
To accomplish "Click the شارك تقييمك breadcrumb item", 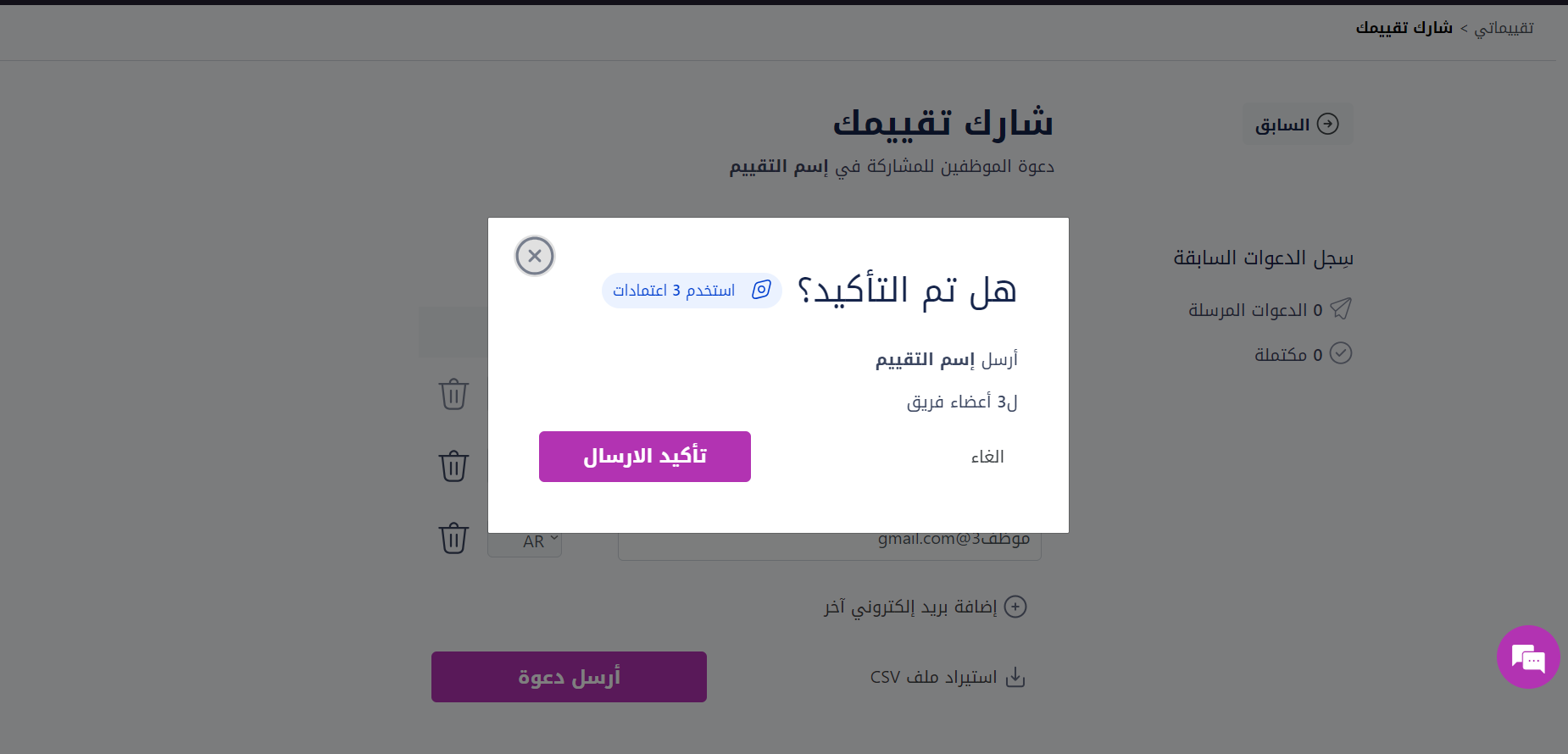I will tap(1404, 28).
